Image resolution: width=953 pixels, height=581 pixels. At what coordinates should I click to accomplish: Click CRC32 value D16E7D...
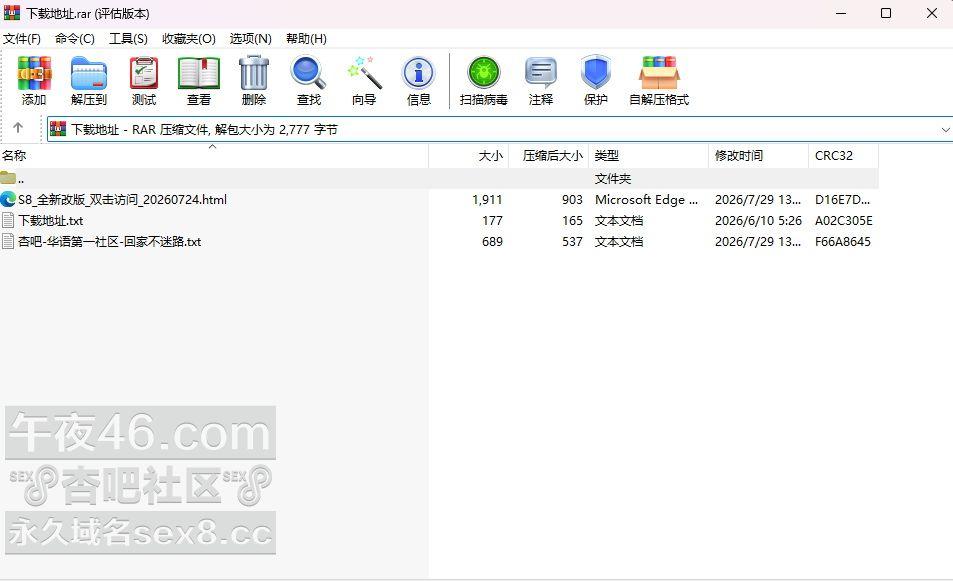[842, 199]
